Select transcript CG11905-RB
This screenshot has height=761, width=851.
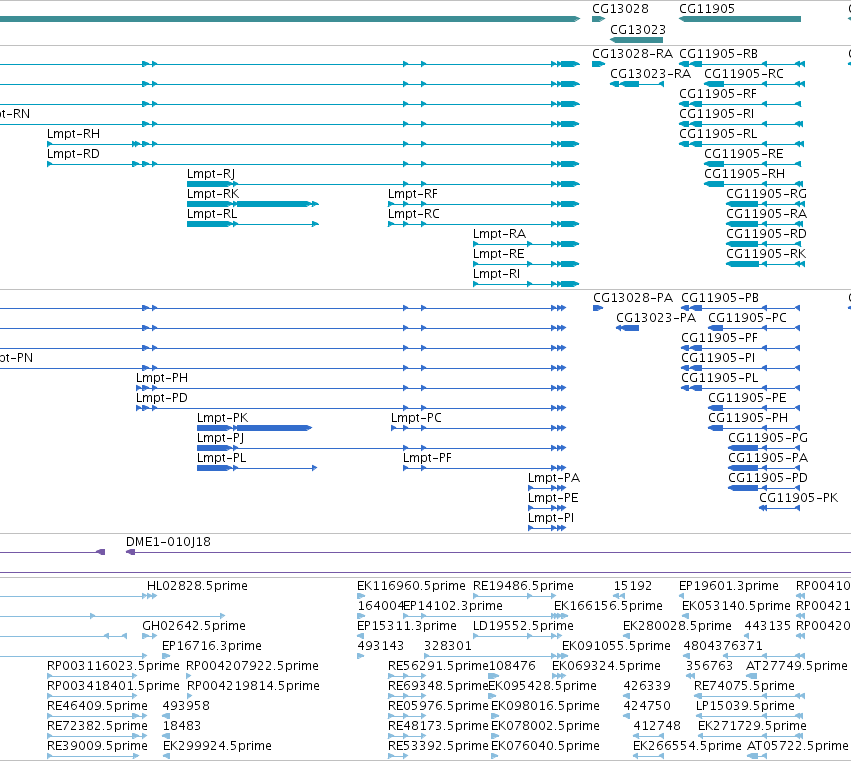coord(718,54)
